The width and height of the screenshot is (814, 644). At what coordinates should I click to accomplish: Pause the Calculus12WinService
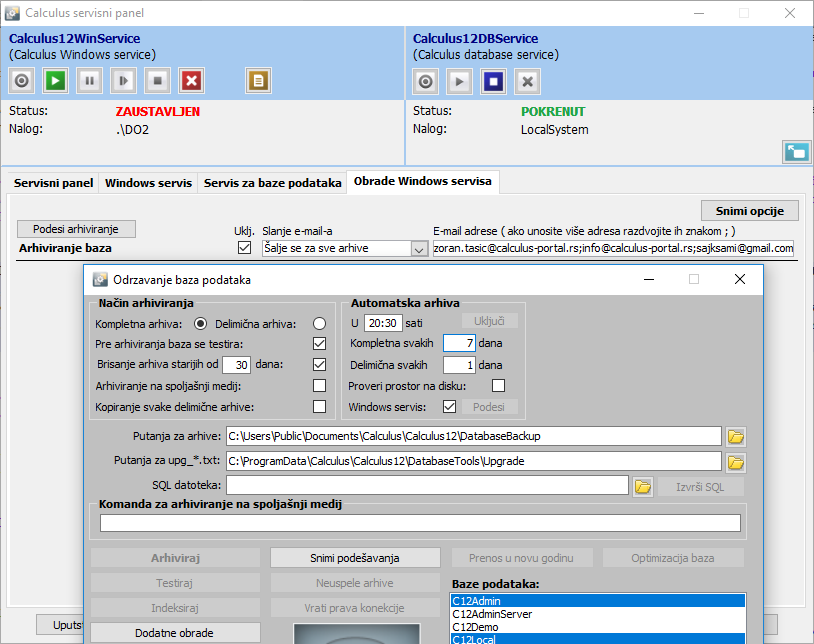90,81
